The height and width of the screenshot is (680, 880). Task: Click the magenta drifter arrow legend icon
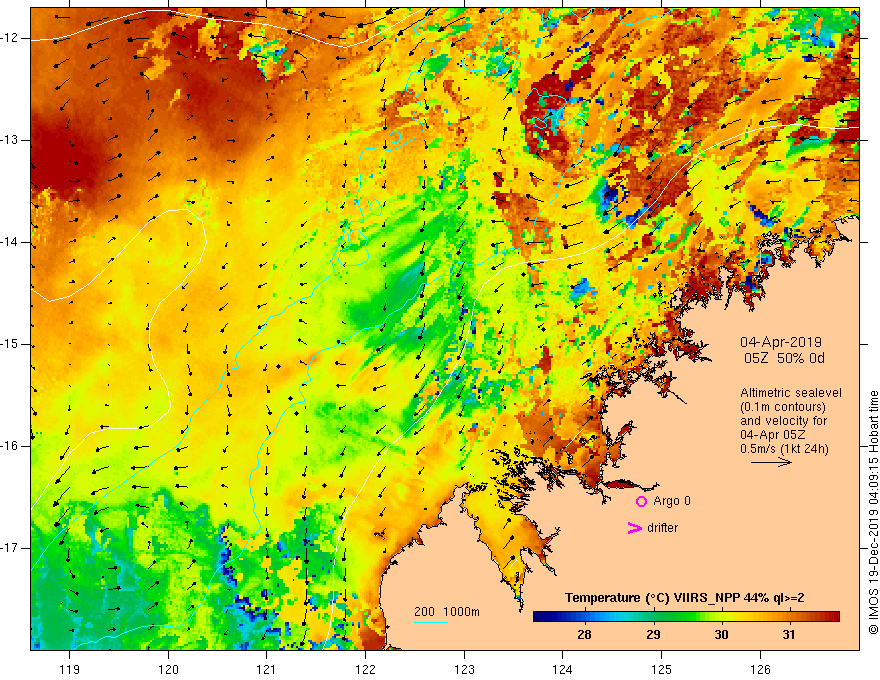coord(634,528)
